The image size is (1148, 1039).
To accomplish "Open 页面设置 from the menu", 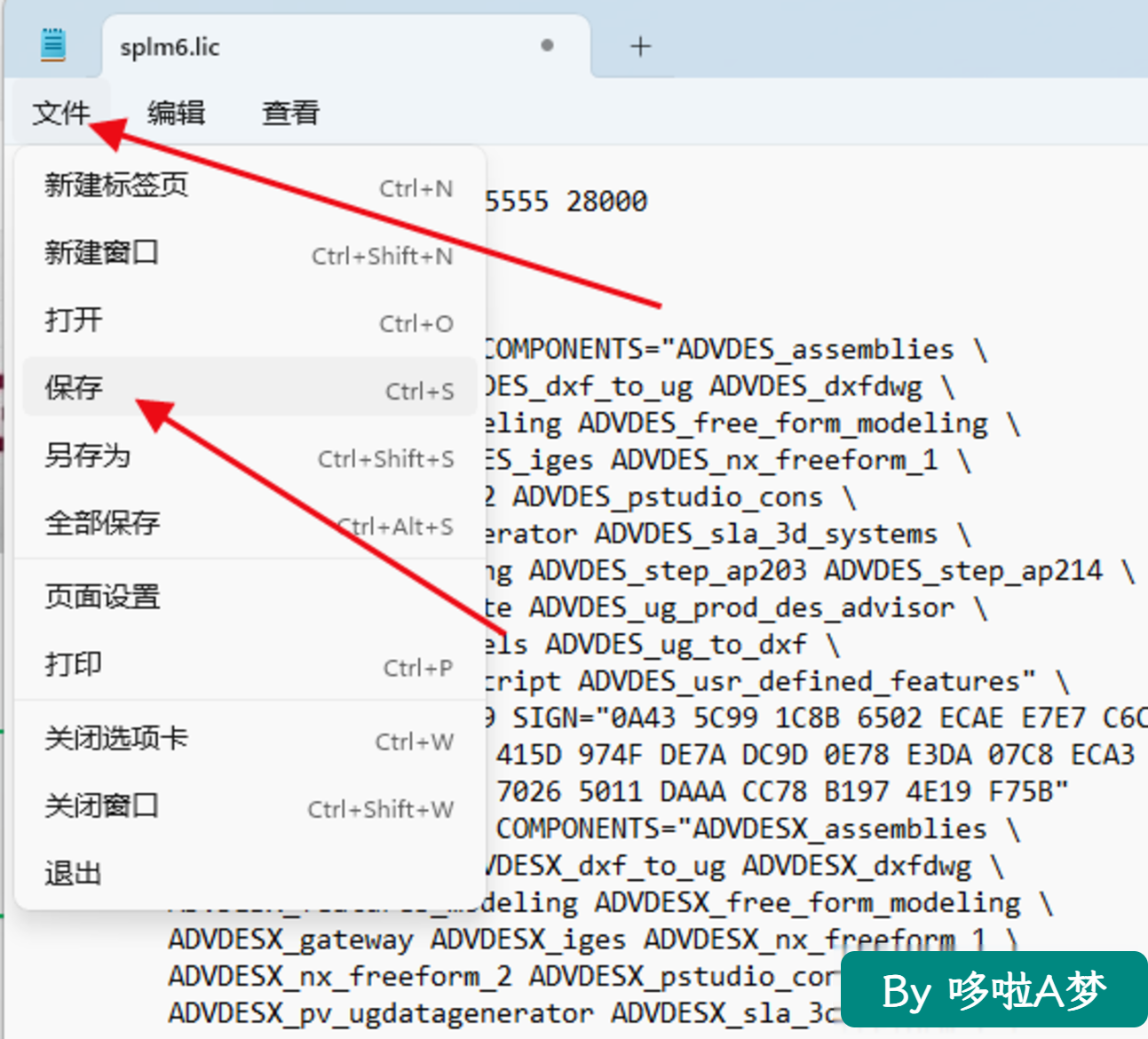I will (x=249, y=598).
